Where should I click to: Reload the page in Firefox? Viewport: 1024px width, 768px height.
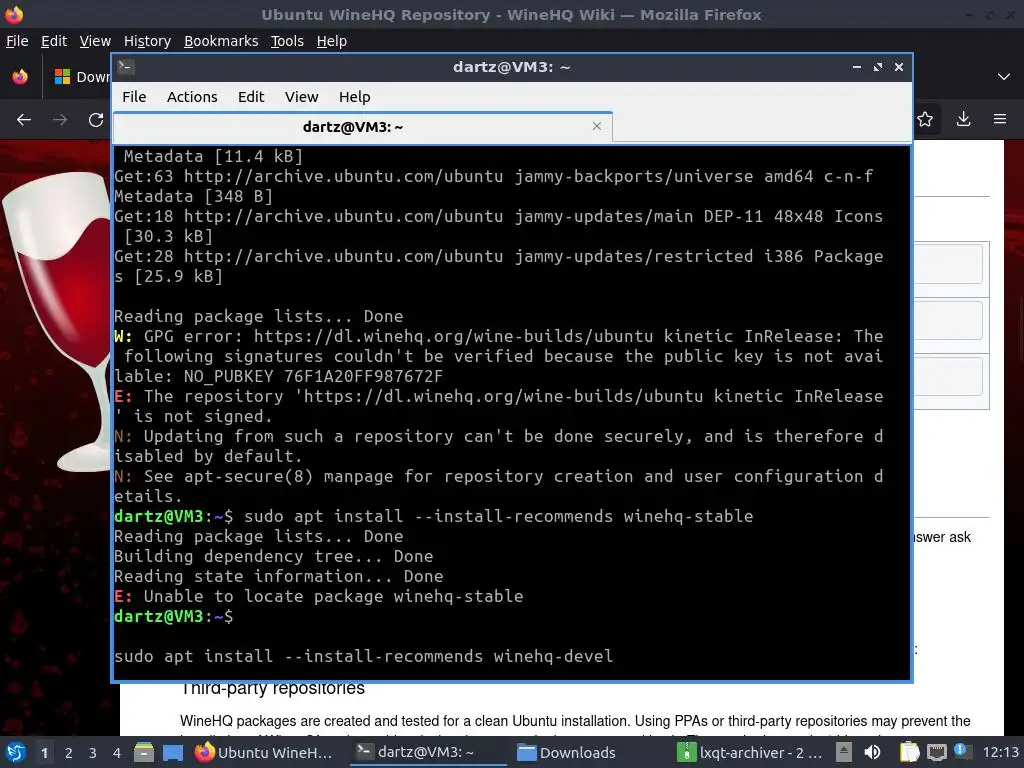click(96, 120)
